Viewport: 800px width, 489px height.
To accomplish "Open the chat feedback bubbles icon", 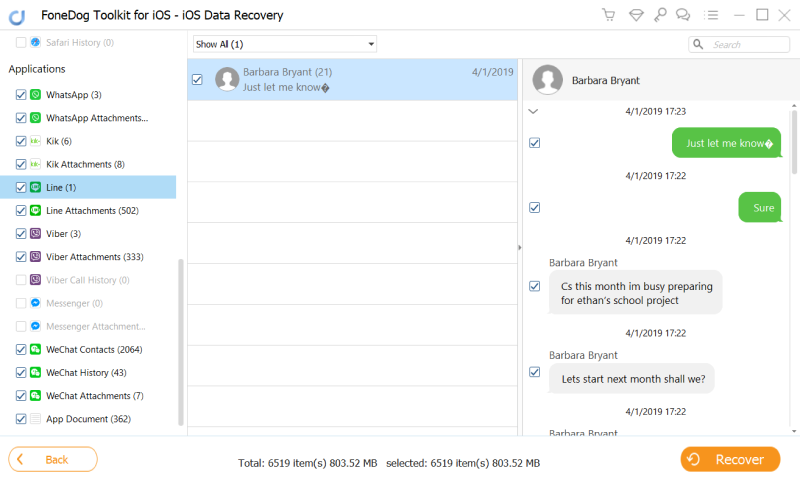I will pyautogui.click(x=683, y=15).
